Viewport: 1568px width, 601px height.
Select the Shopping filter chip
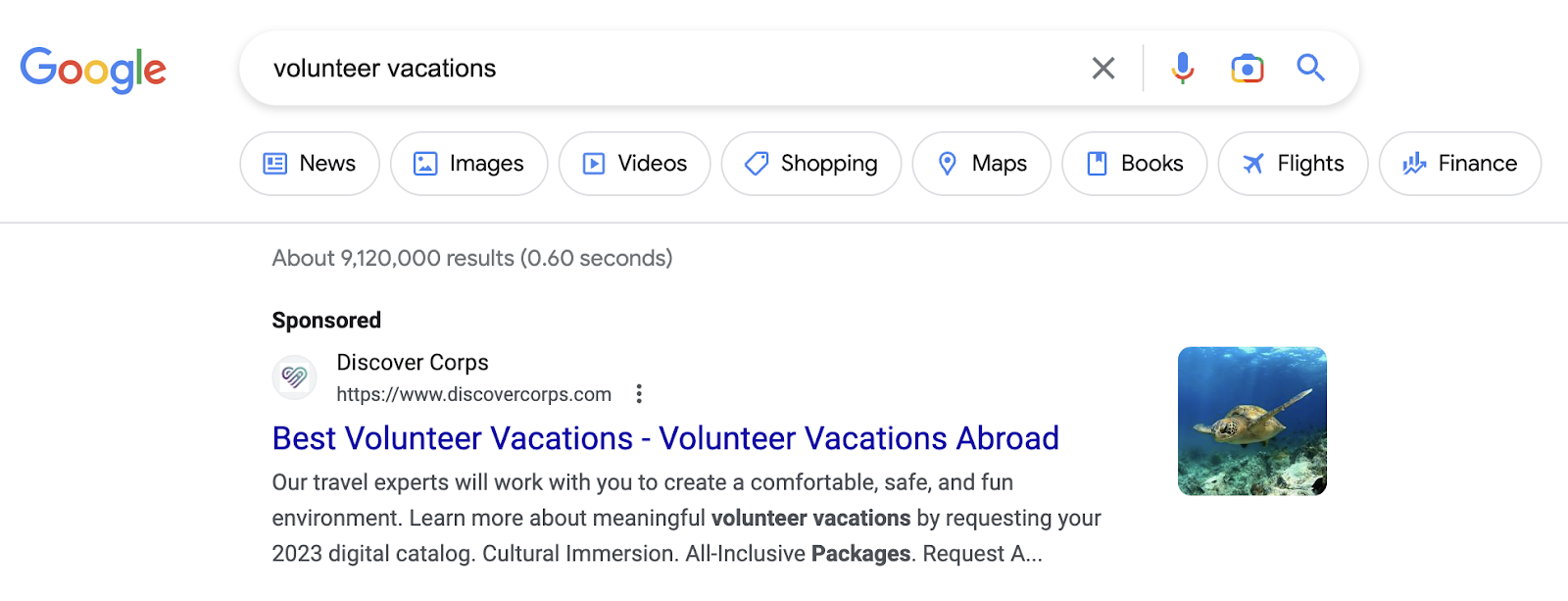811,164
